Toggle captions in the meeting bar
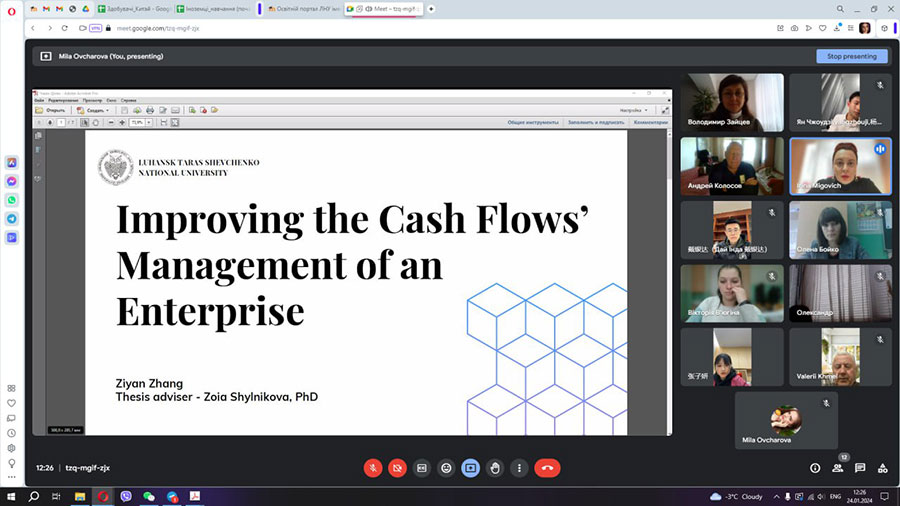 tap(422, 467)
